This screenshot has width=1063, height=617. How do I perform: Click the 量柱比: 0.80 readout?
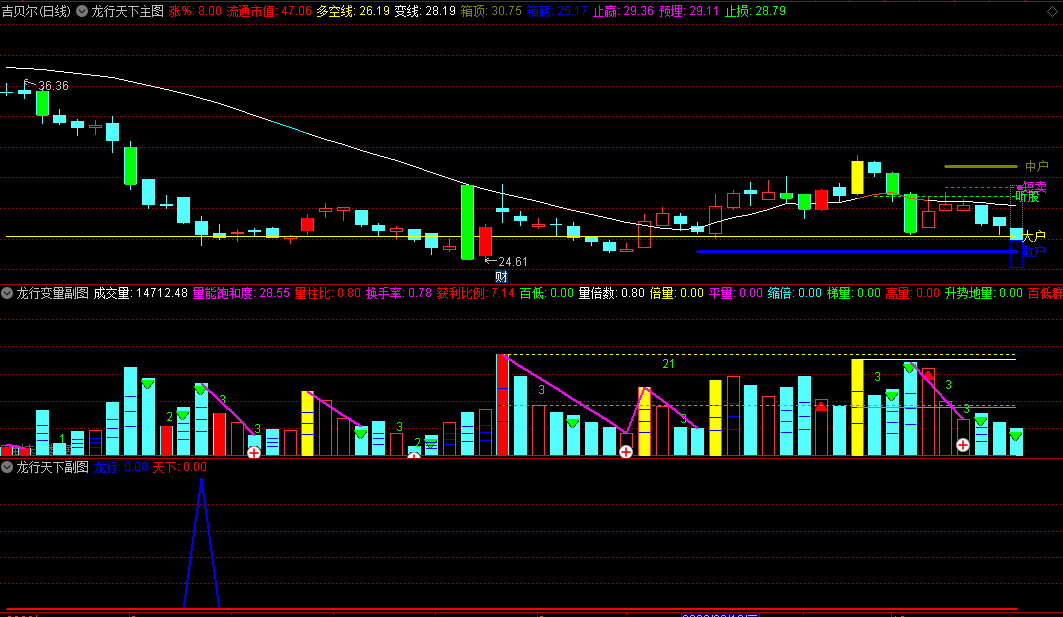coord(328,293)
